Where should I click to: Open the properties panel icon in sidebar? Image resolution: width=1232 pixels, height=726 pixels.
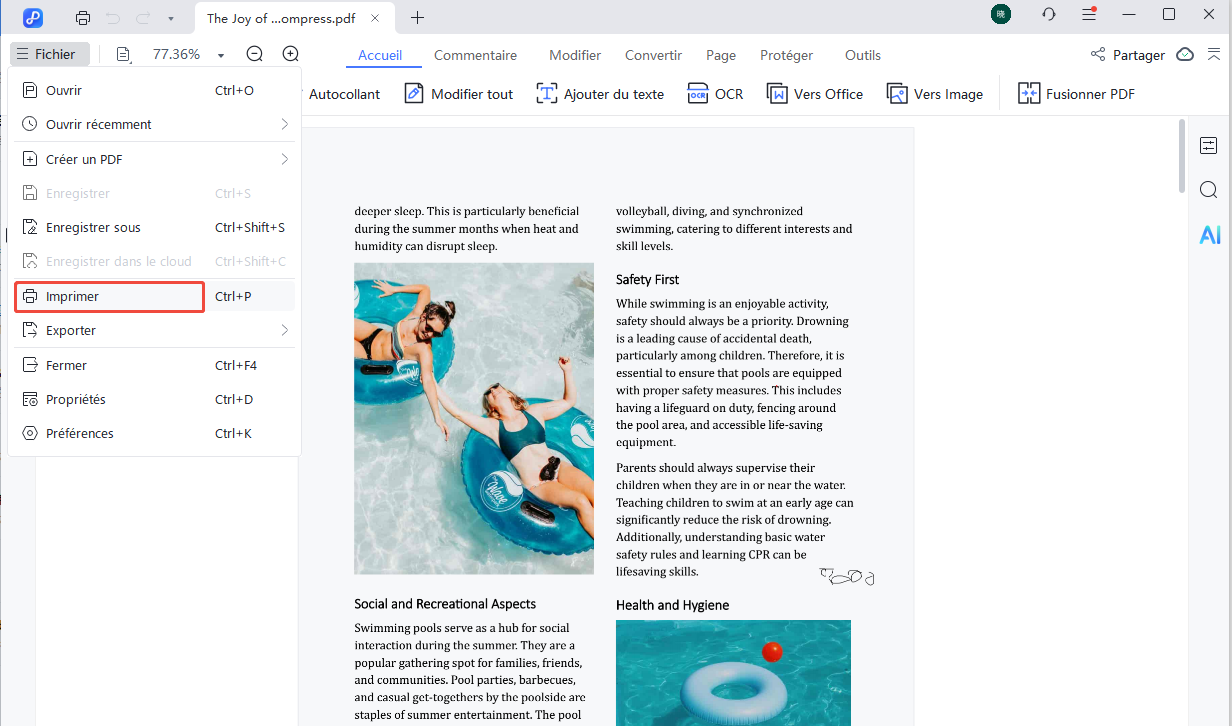(1208, 146)
